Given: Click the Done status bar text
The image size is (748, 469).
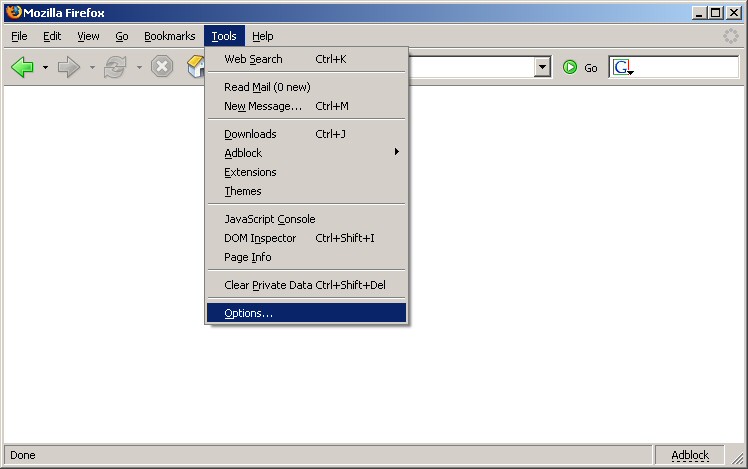Looking at the screenshot, I should (x=23, y=455).
